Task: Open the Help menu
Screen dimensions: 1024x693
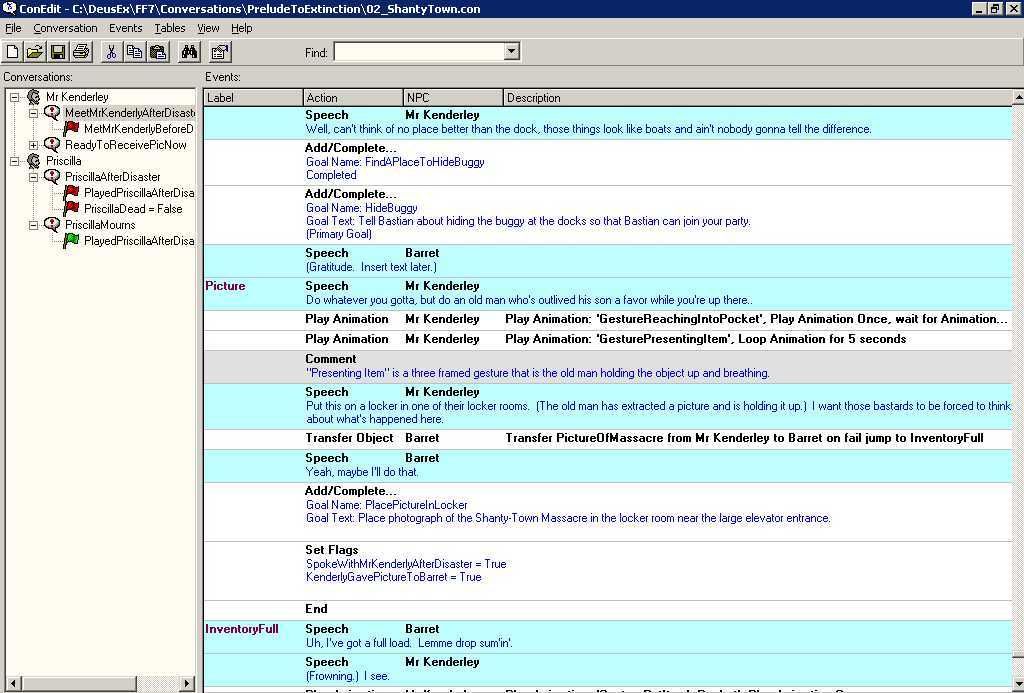Action: (x=242, y=28)
